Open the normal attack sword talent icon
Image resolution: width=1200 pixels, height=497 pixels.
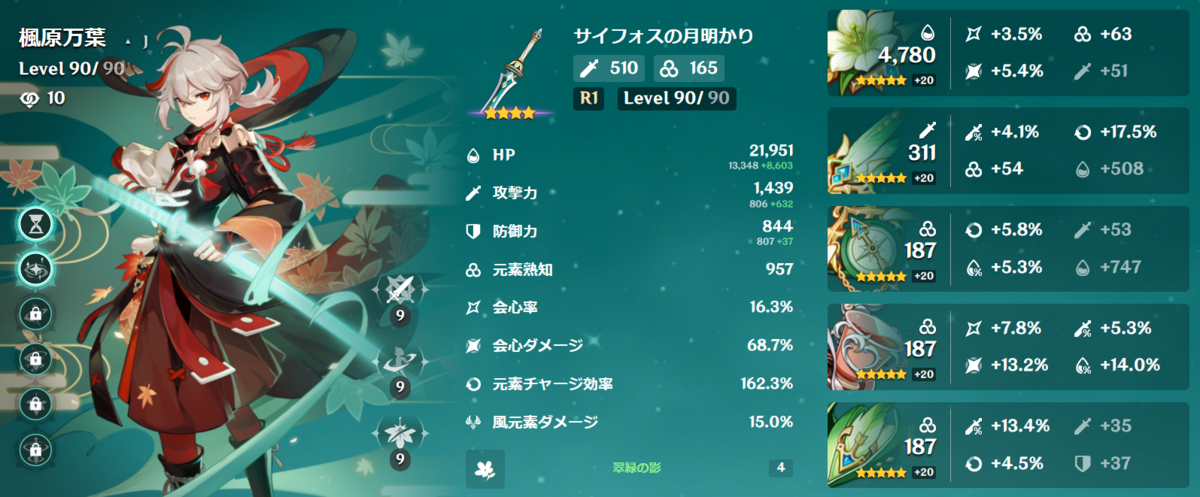(x=399, y=293)
